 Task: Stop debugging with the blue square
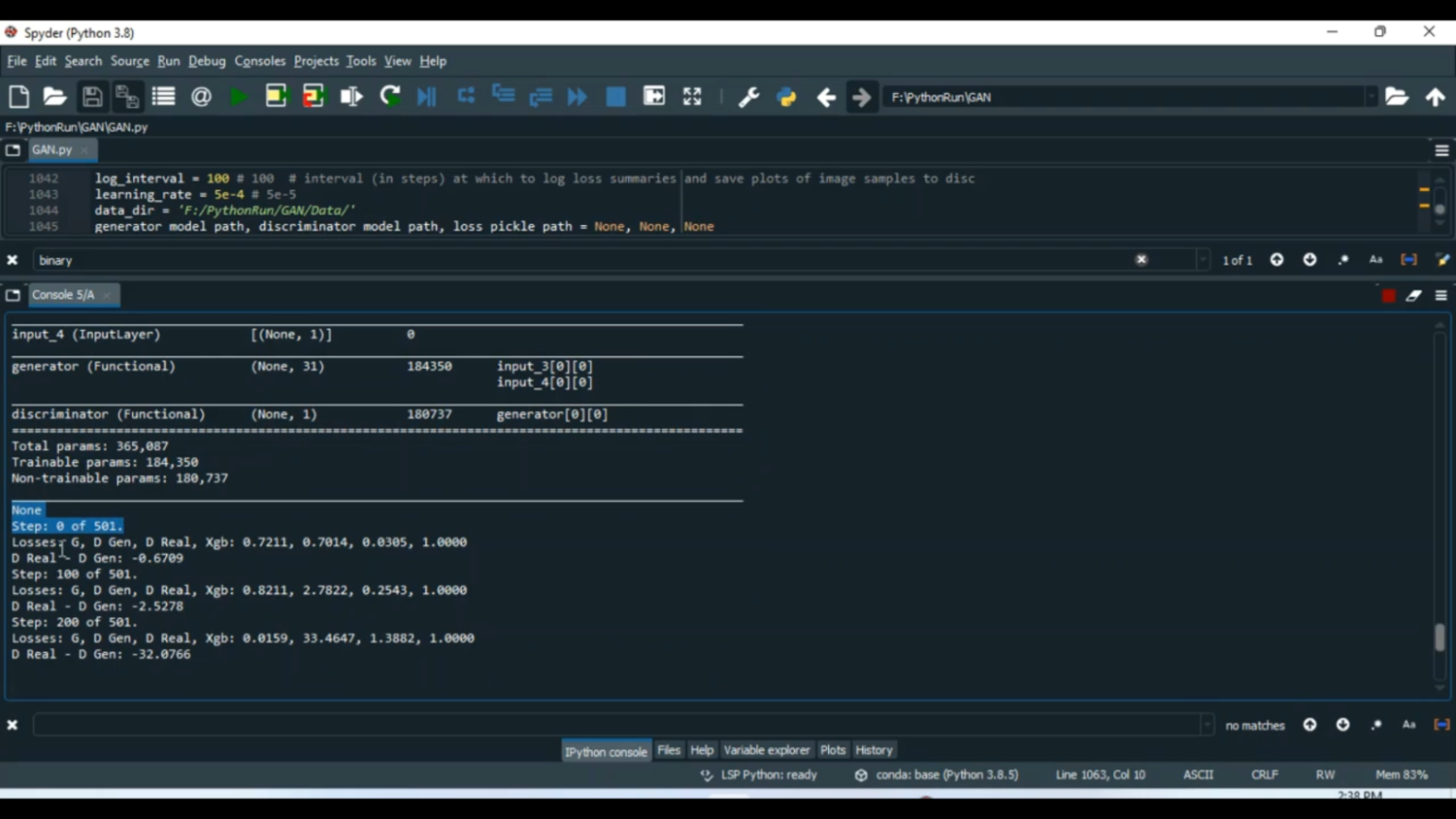point(615,97)
